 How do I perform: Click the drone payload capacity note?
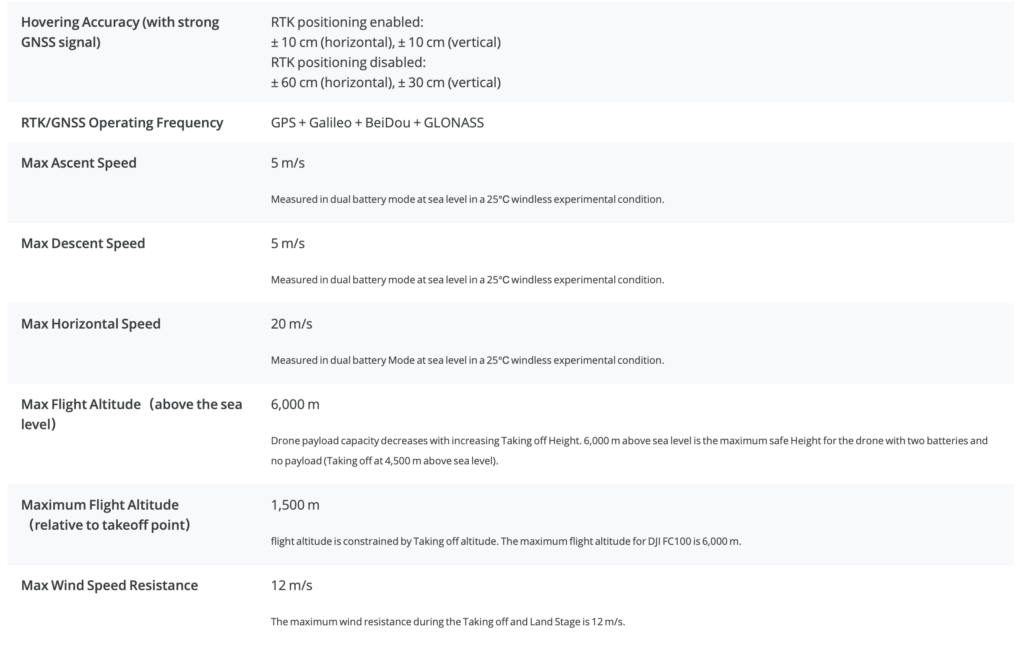click(628, 450)
